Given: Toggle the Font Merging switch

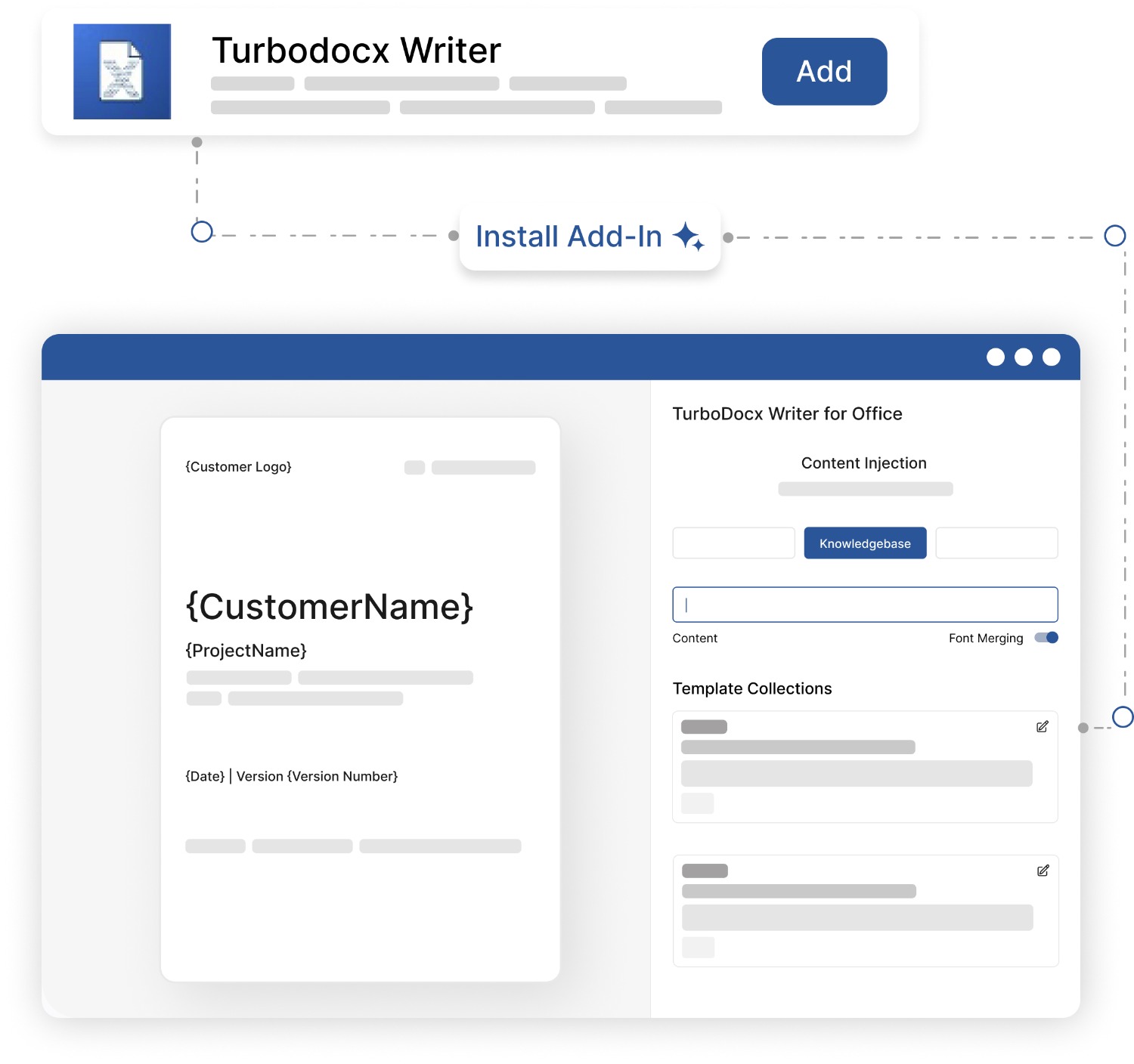Looking at the screenshot, I should pos(1046,638).
